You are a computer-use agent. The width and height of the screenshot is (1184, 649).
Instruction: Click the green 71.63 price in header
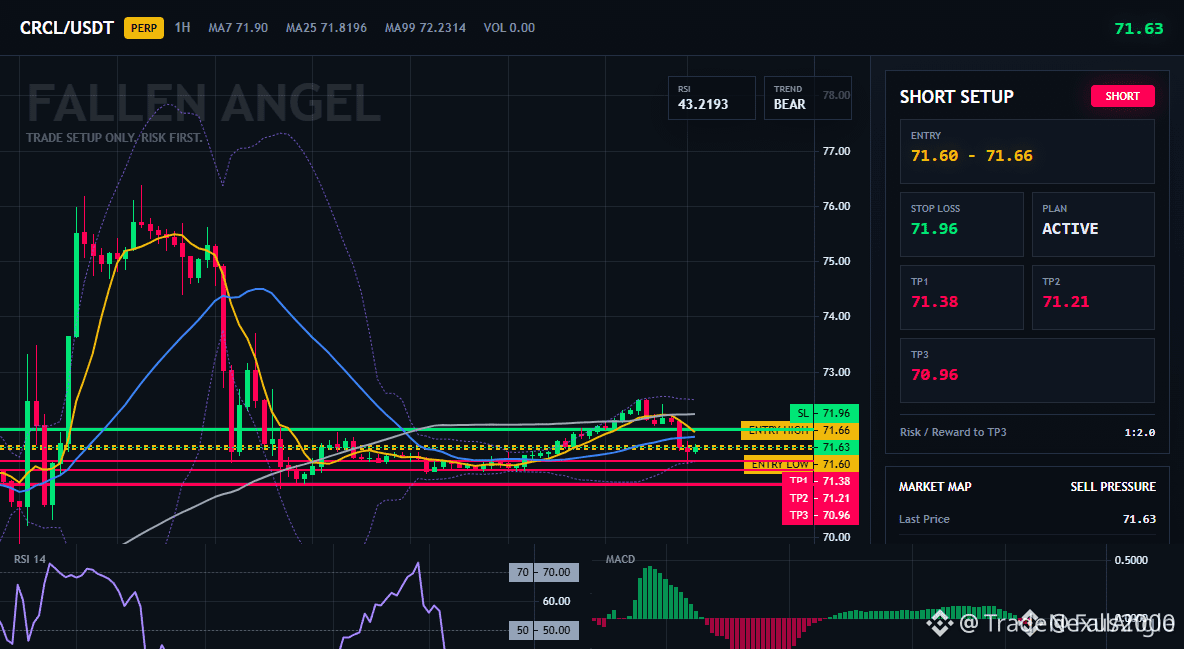pyautogui.click(x=1139, y=29)
